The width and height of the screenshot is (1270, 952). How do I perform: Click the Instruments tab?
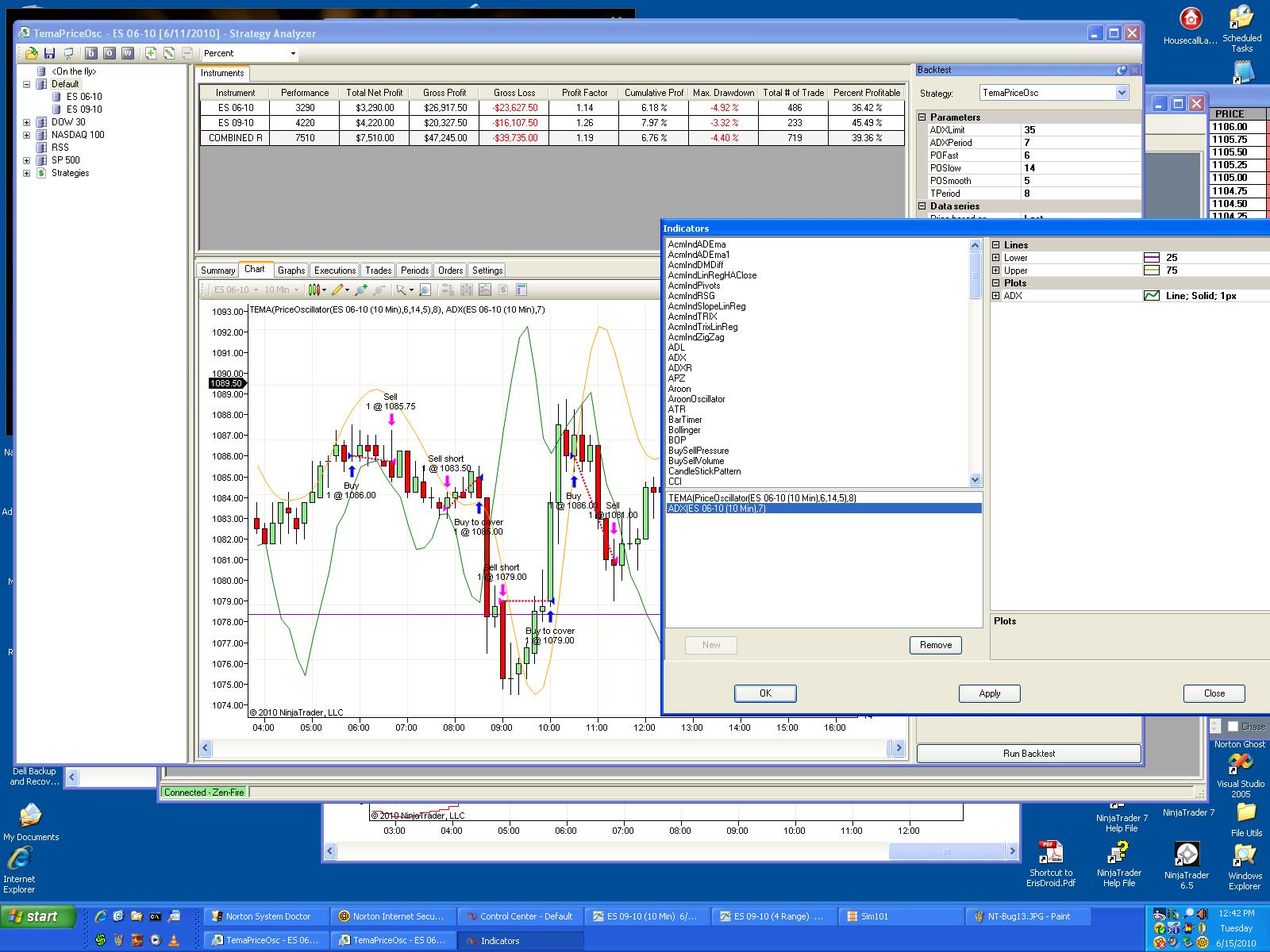click(x=222, y=73)
